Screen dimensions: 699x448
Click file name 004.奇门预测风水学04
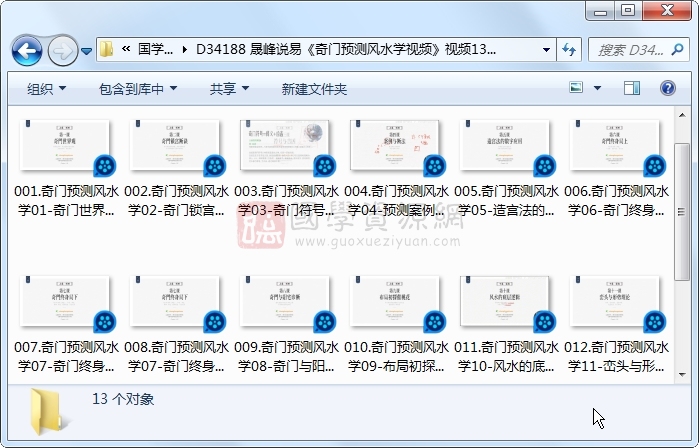pyautogui.click(x=397, y=201)
